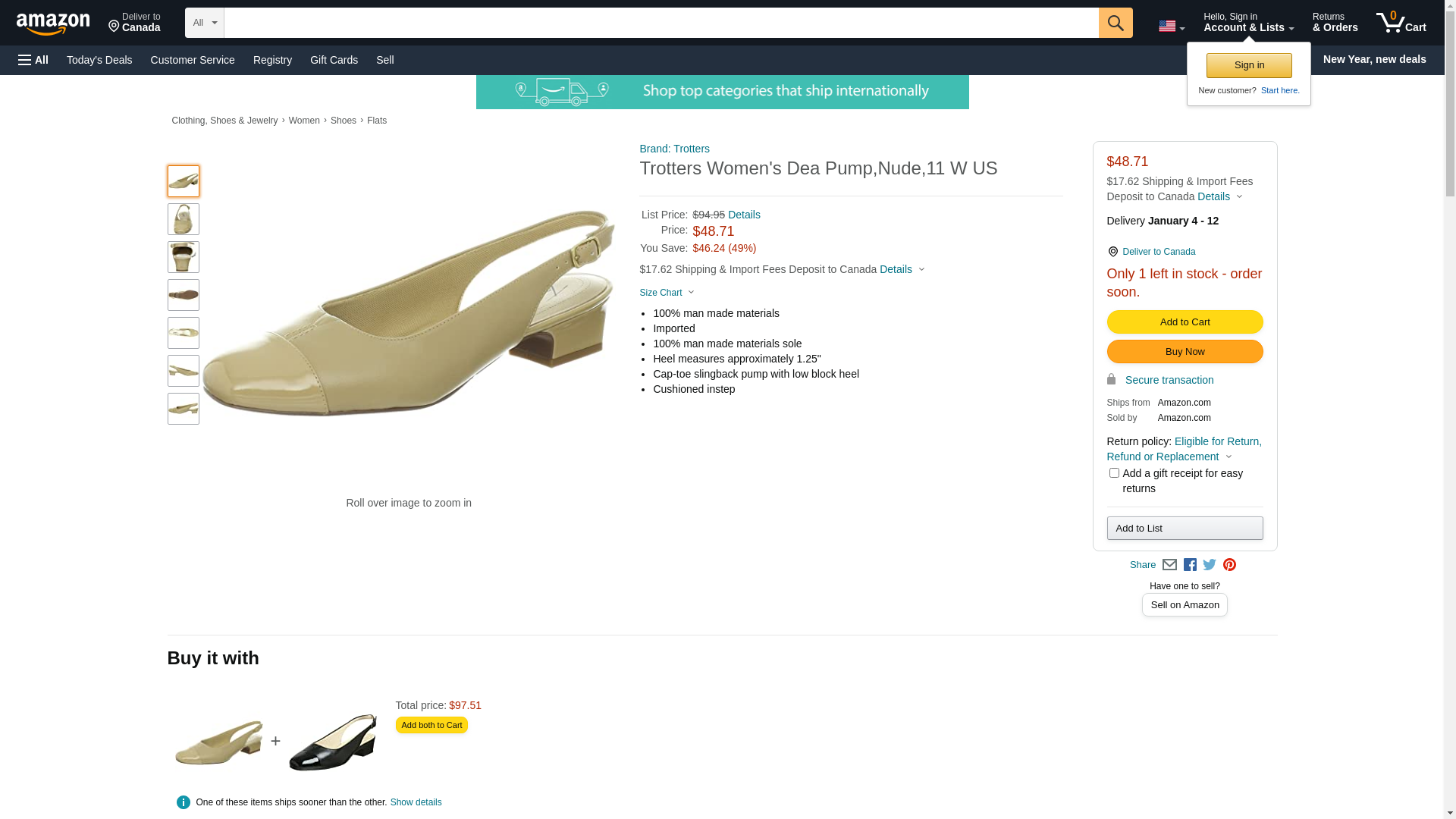Share on Facebook icon
This screenshot has width=1456, height=819.
[x=1190, y=565]
